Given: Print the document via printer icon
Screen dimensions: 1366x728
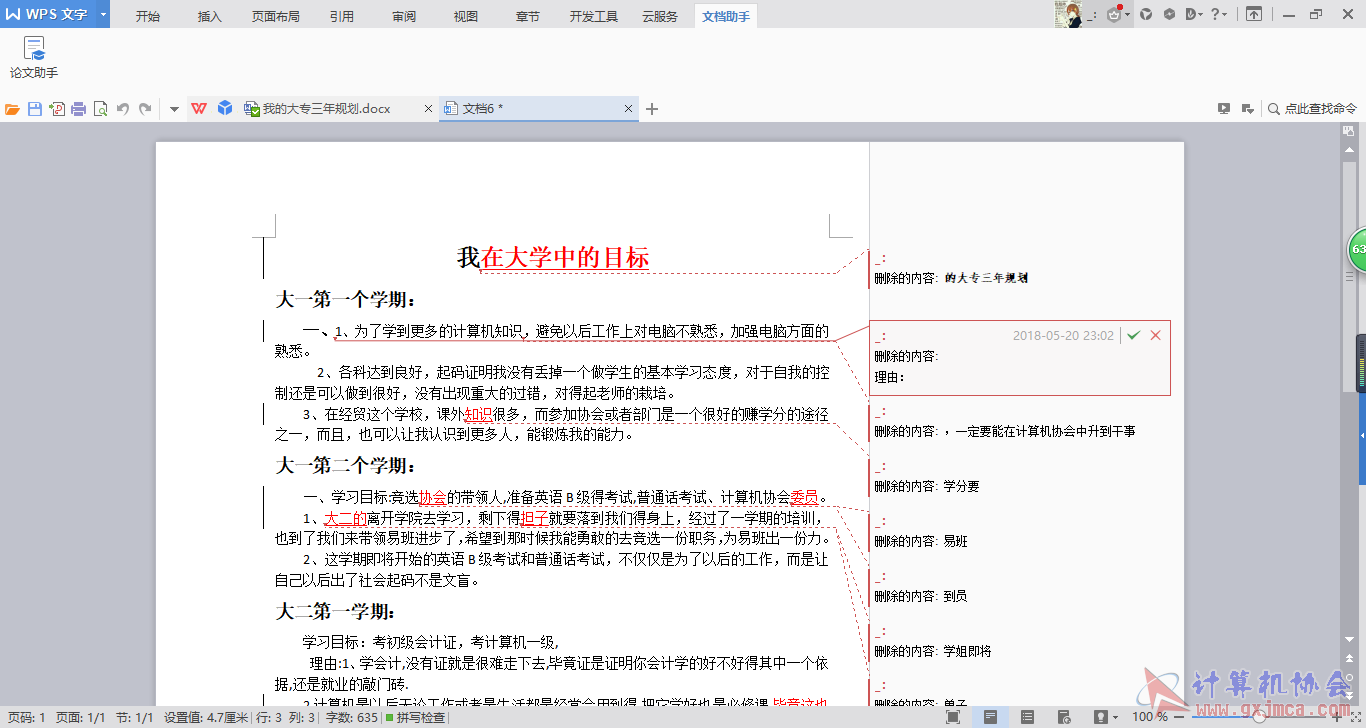Looking at the screenshot, I should [79, 109].
